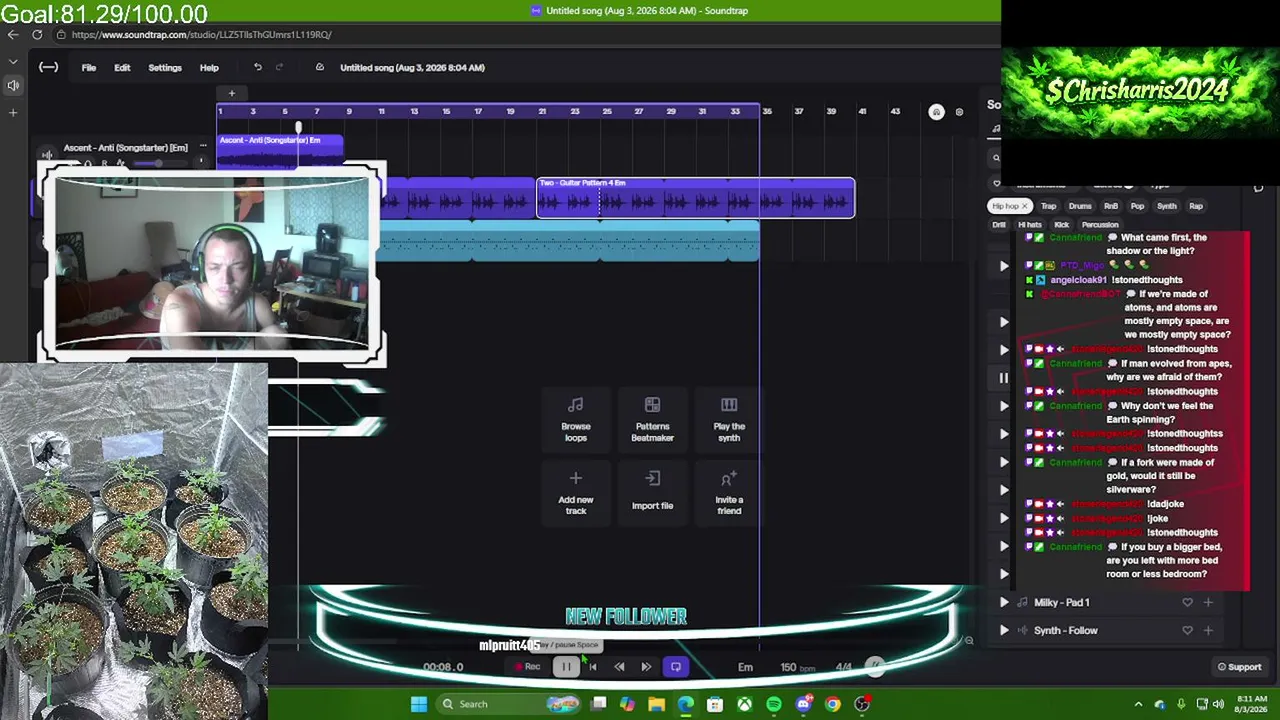Viewport: 1280px width, 720px height.
Task: Open the Edit menu
Action: [122, 67]
